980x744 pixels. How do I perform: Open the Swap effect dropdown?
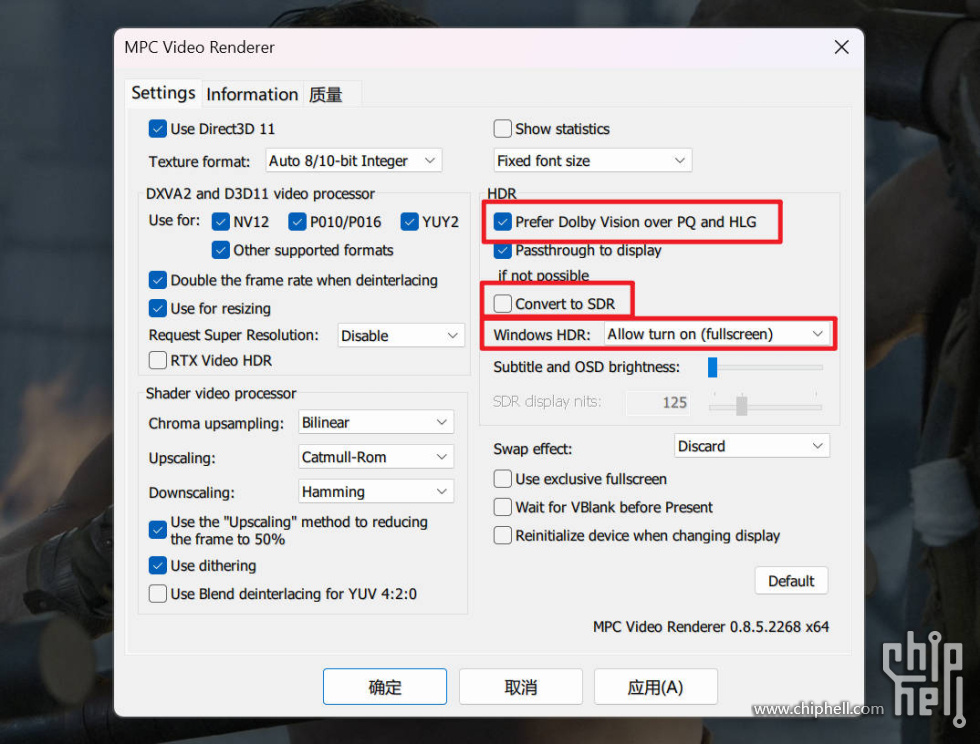[752, 446]
